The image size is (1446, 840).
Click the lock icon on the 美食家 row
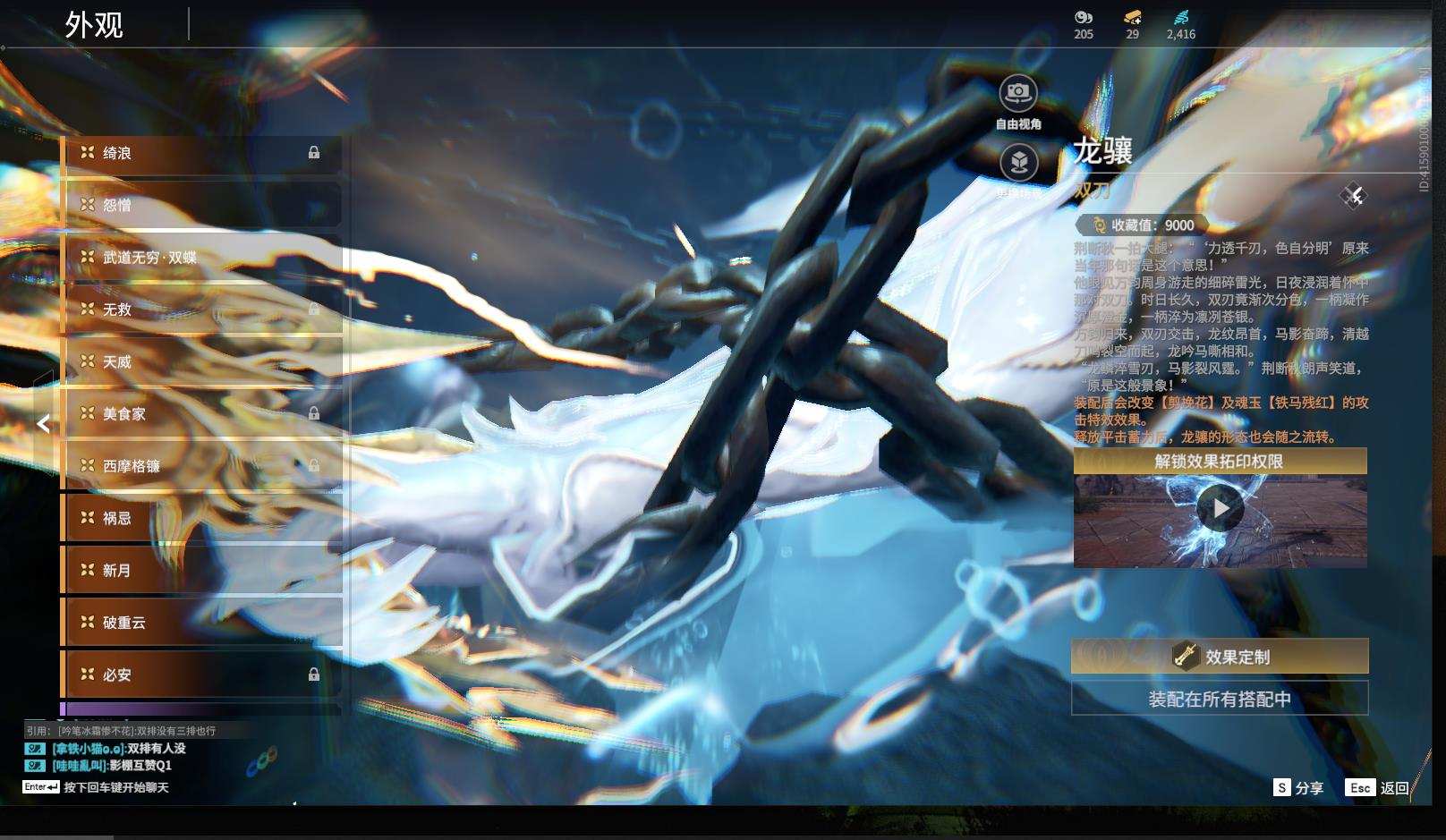pos(314,413)
